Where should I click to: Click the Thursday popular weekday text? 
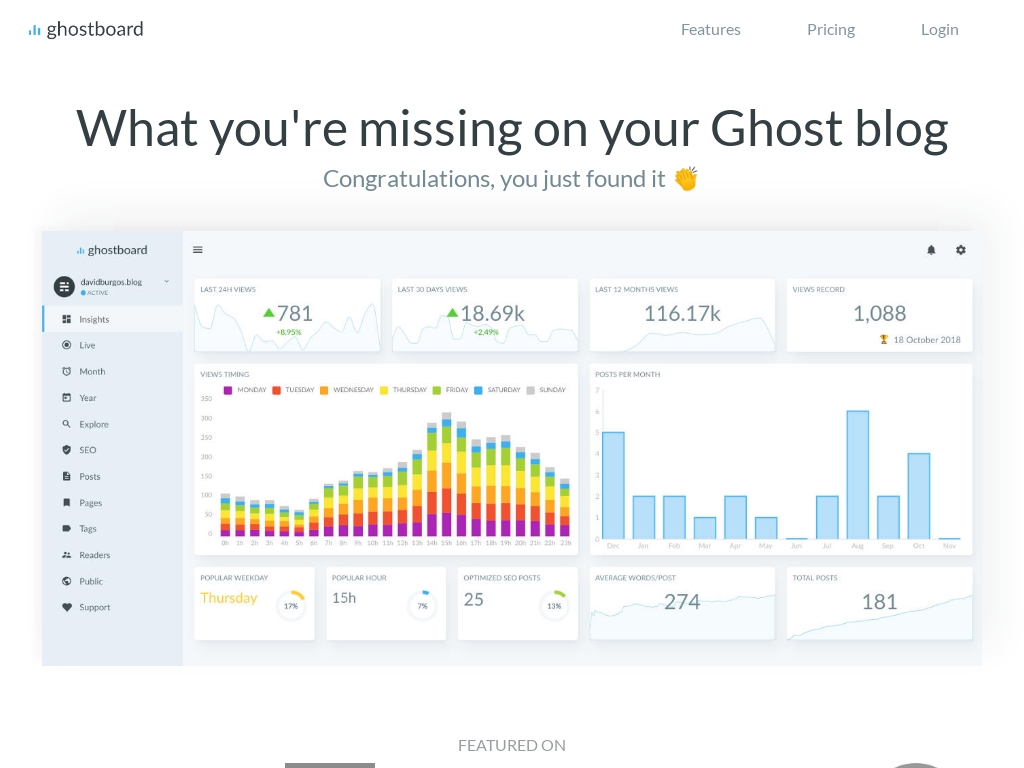pos(229,598)
